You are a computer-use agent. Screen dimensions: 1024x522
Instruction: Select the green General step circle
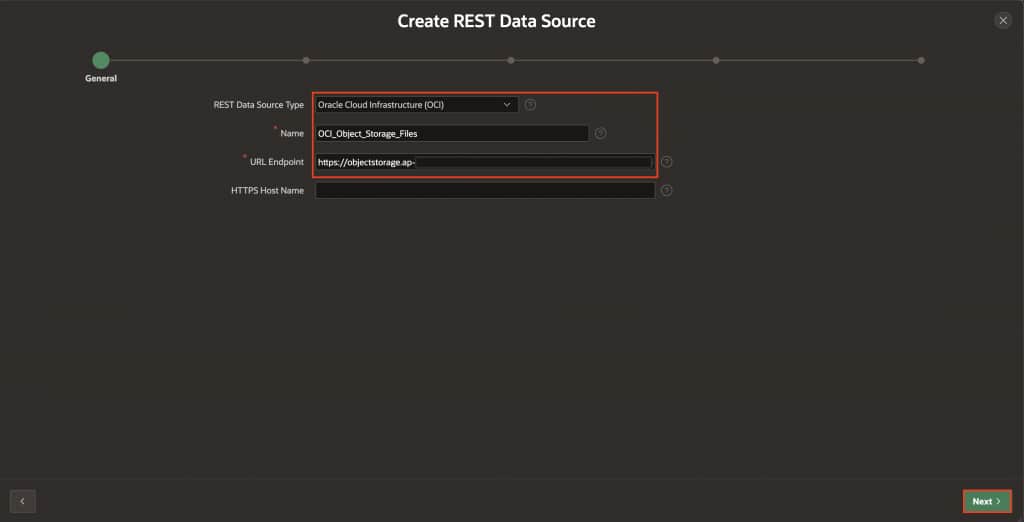click(x=101, y=60)
